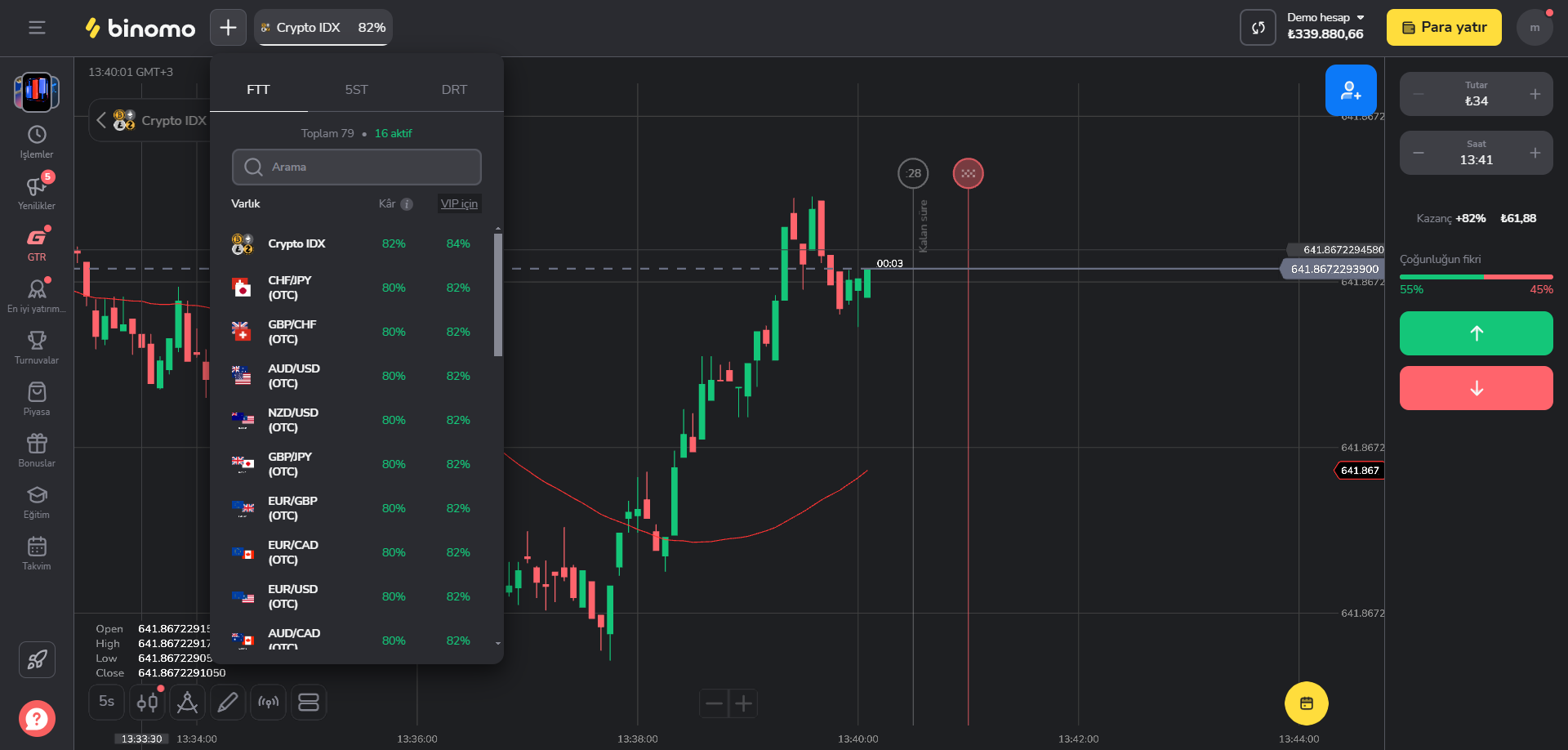
Task: Open the hamburger menu icon
Action: 37,28
